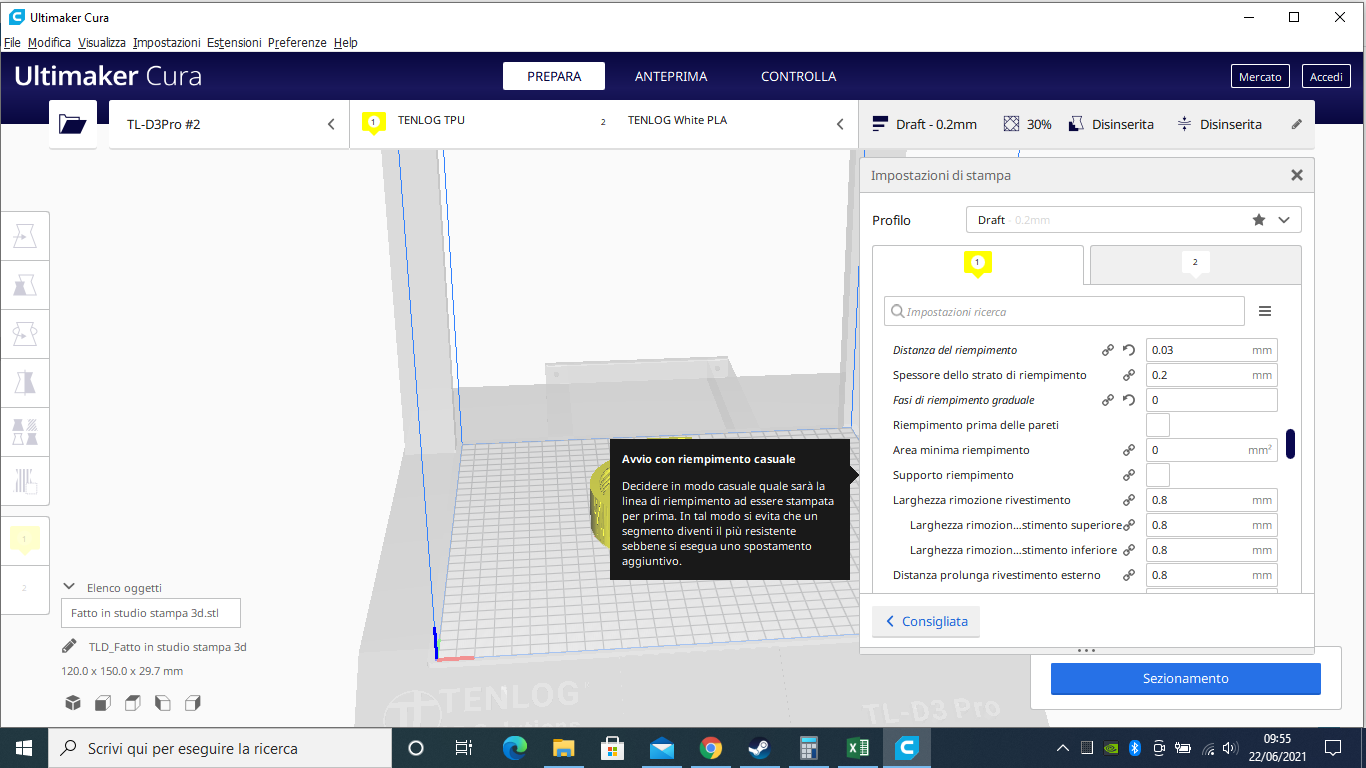Choose extruder 2 in left toolbar
1366x768 pixels.
(25, 589)
